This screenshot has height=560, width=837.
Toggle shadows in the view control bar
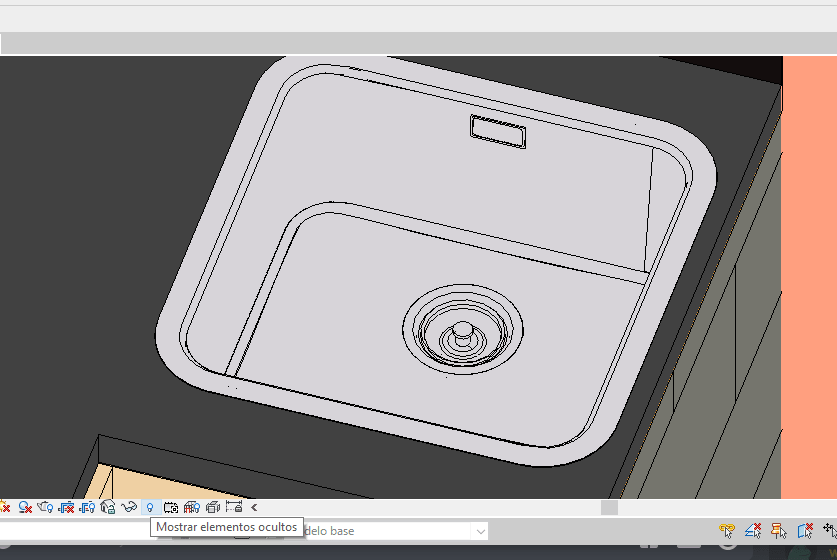[x=6, y=508]
